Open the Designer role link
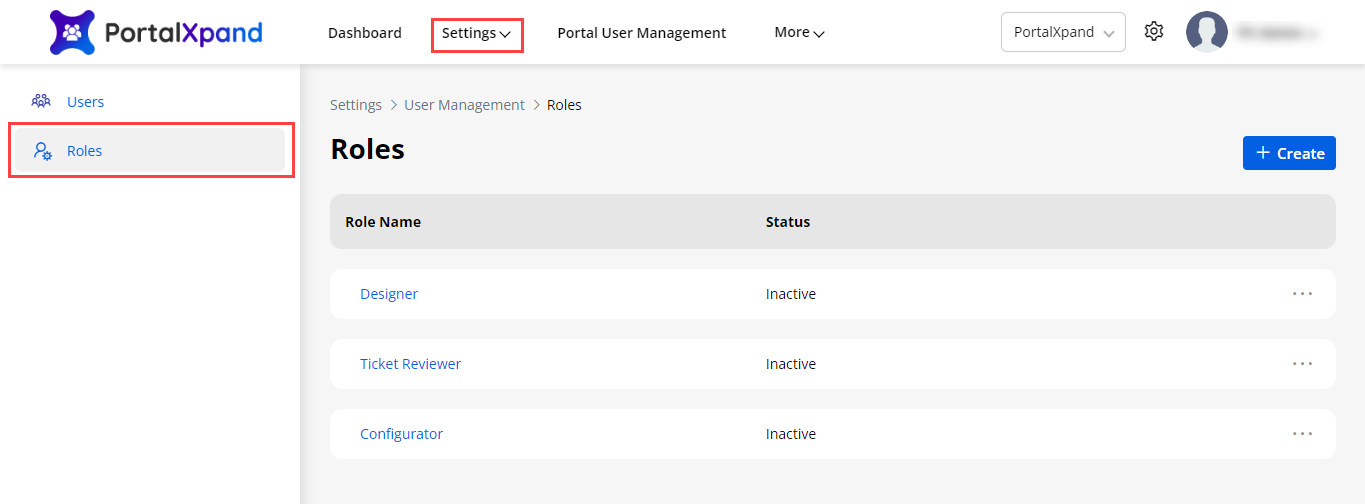 pos(389,294)
